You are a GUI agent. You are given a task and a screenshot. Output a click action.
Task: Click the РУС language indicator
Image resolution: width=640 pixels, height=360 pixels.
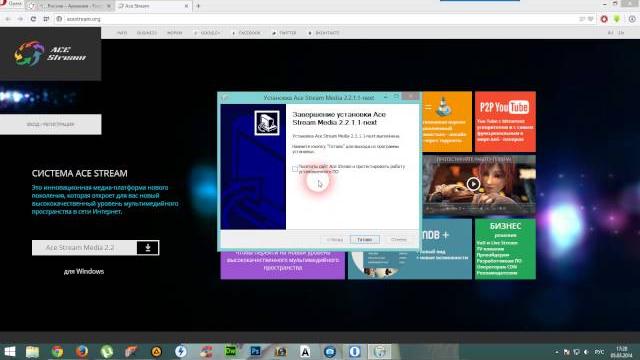click(x=599, y=352)
